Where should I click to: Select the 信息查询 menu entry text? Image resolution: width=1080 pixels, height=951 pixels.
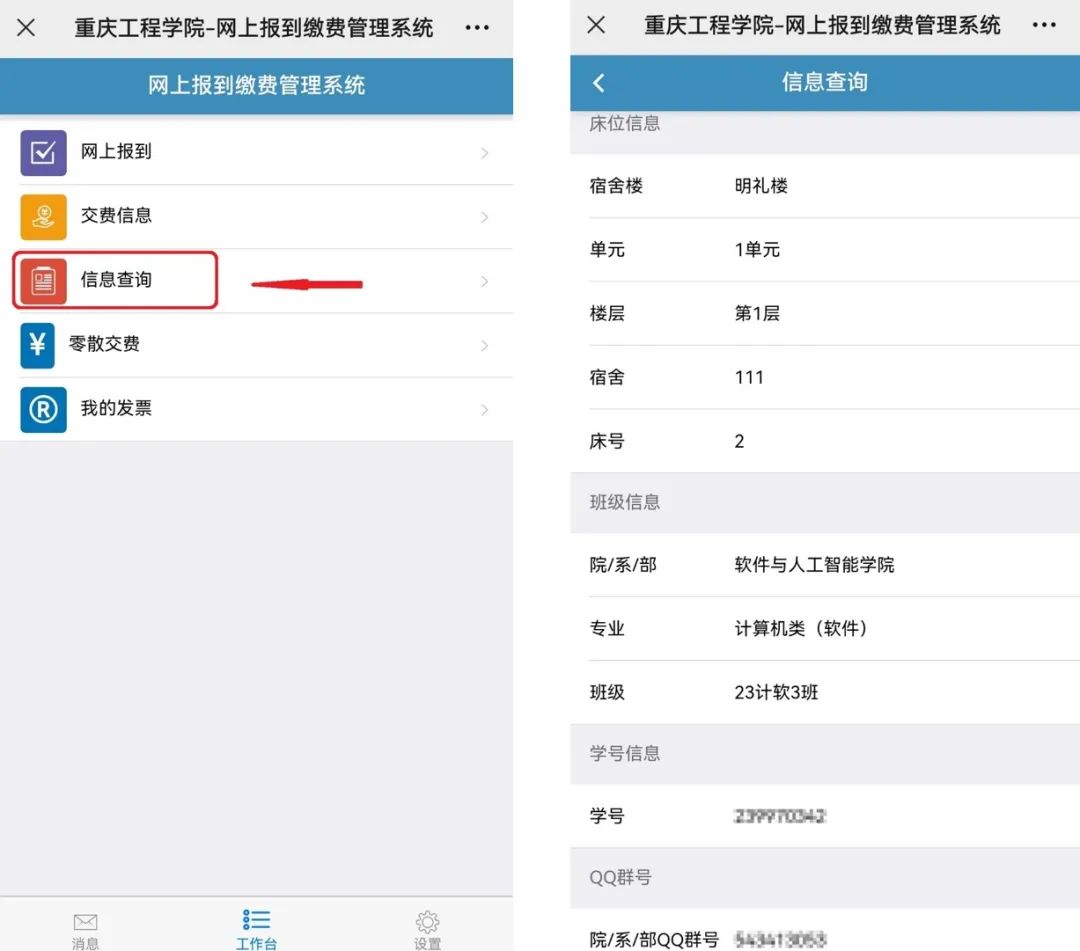pos(116,280)
